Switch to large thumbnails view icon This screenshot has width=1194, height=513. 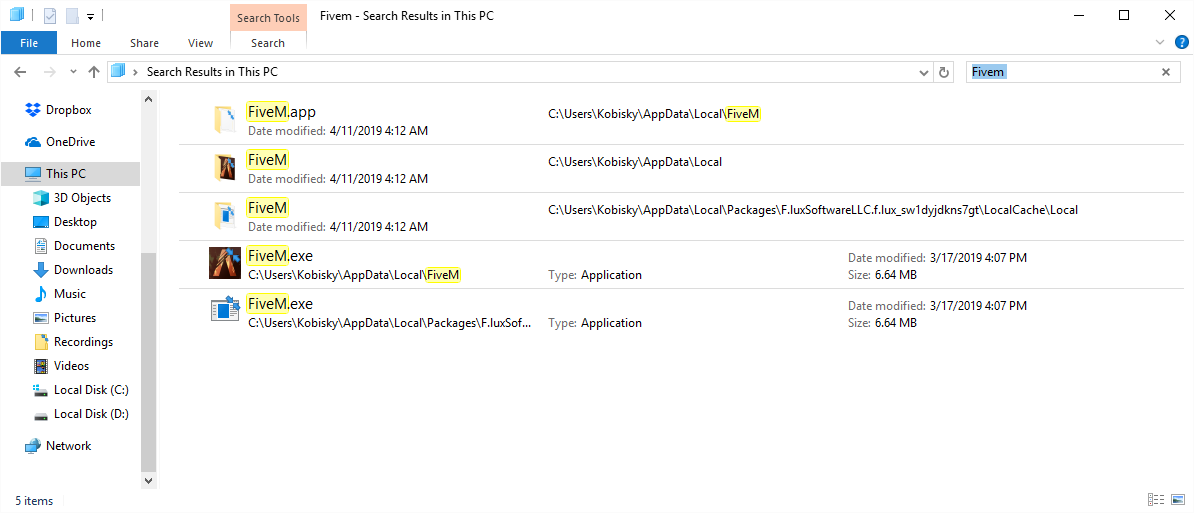click(1178, 500)
